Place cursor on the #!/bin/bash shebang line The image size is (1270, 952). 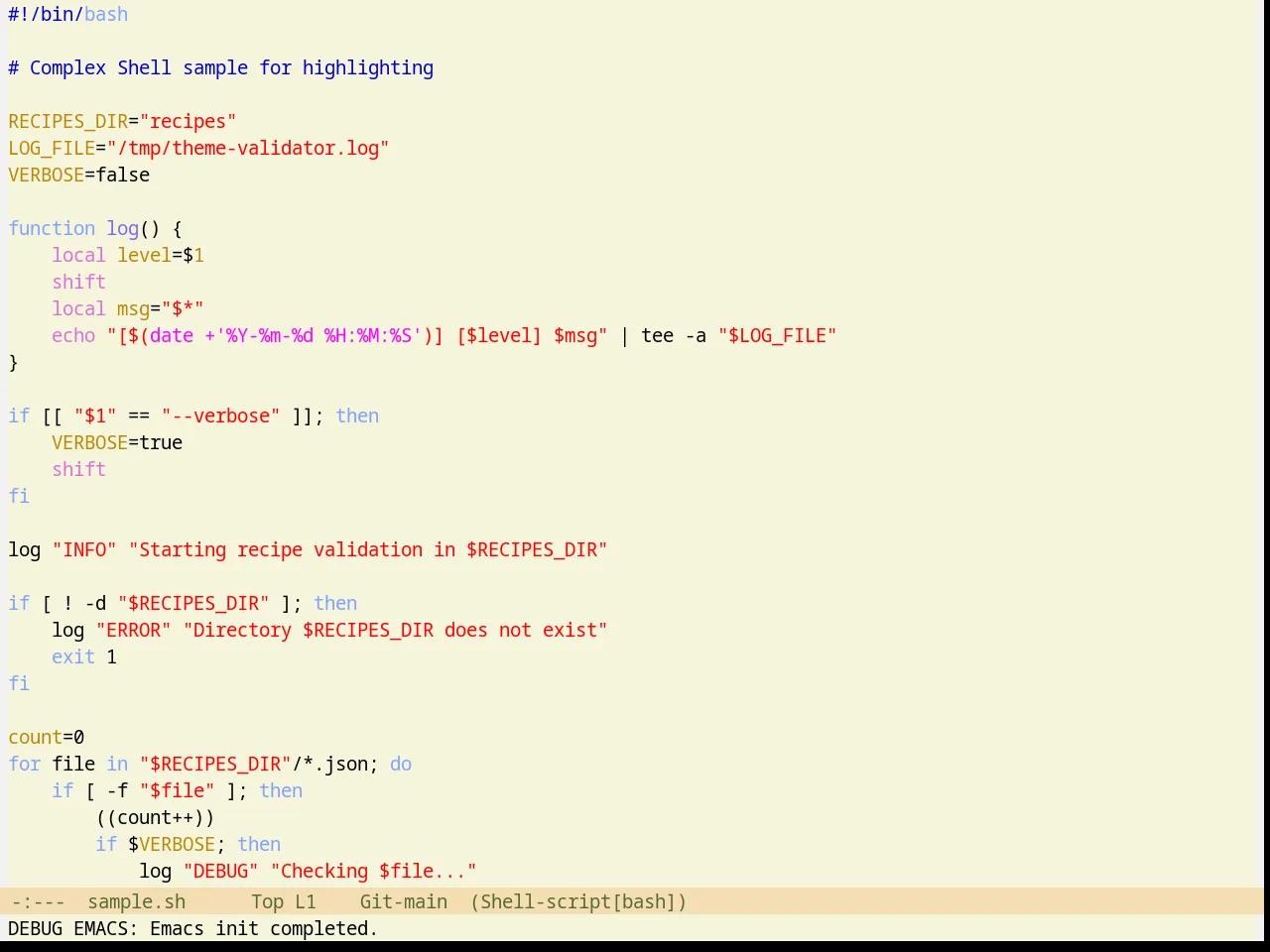pyautogui.click(x=67, y=14)
